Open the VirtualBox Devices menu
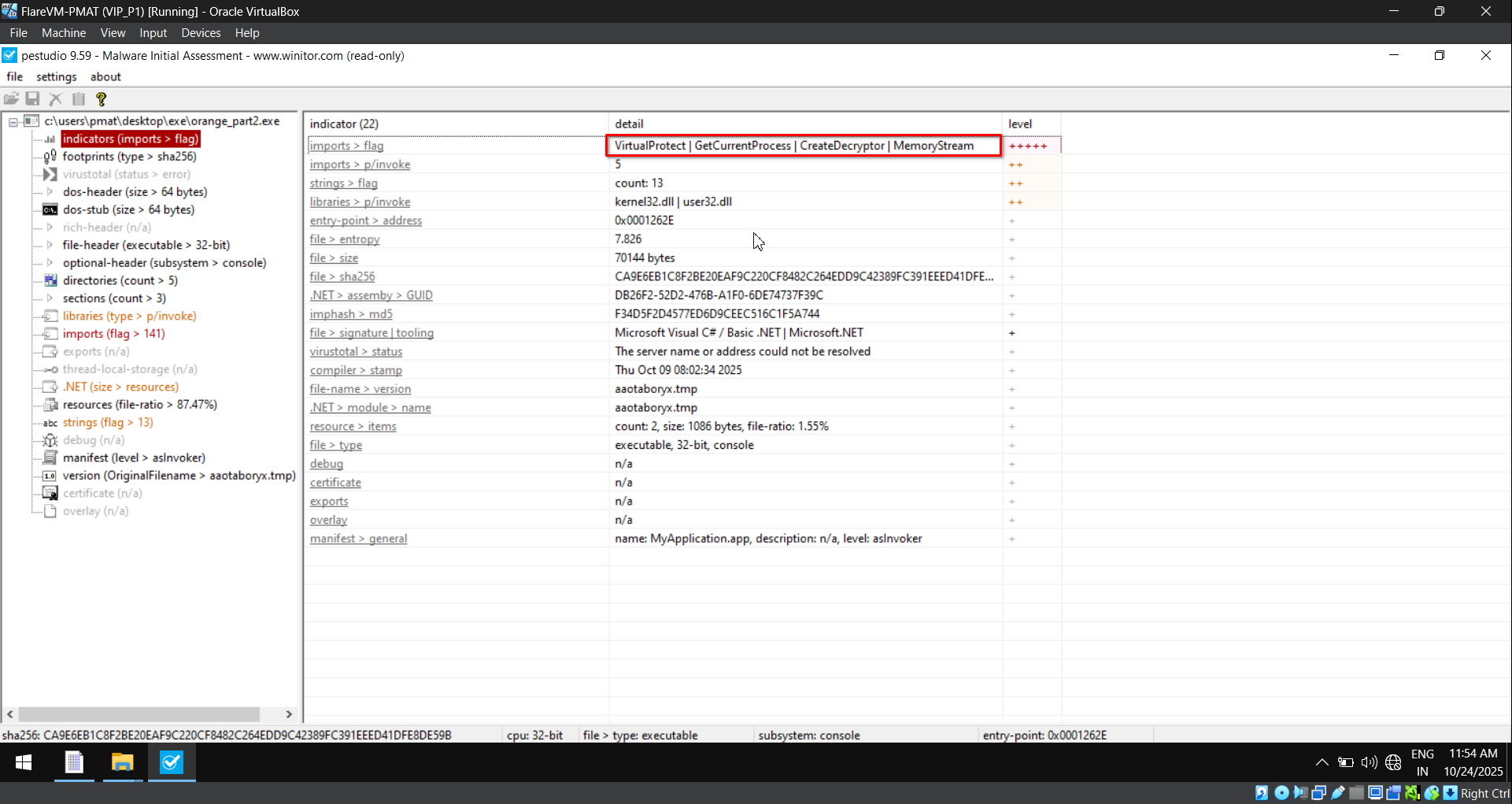Image resolution: width=1512 pixels, height=804 pixels. coord(201,33)
